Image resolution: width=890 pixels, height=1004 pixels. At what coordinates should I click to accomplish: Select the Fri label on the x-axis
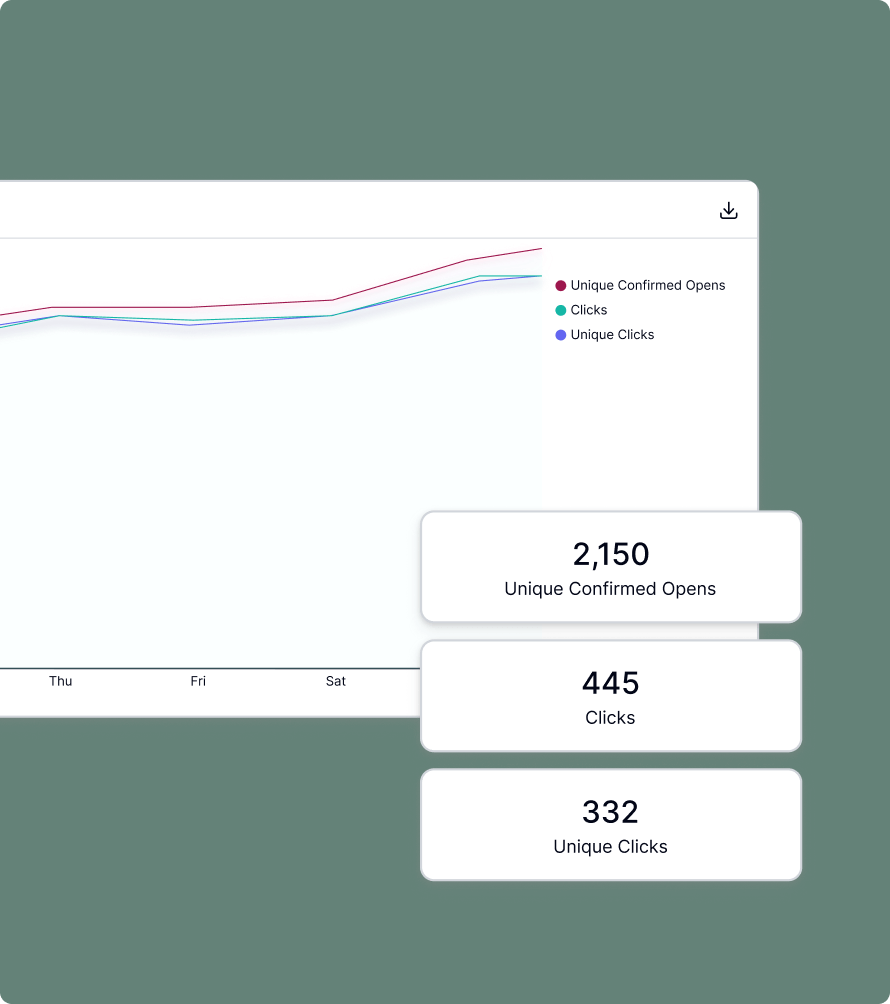[198, 681]
